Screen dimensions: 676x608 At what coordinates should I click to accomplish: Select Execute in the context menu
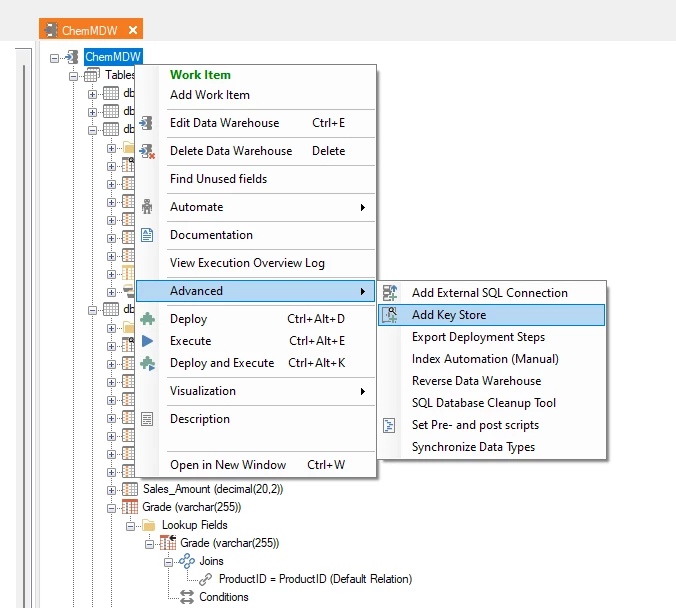click(256, 341)
